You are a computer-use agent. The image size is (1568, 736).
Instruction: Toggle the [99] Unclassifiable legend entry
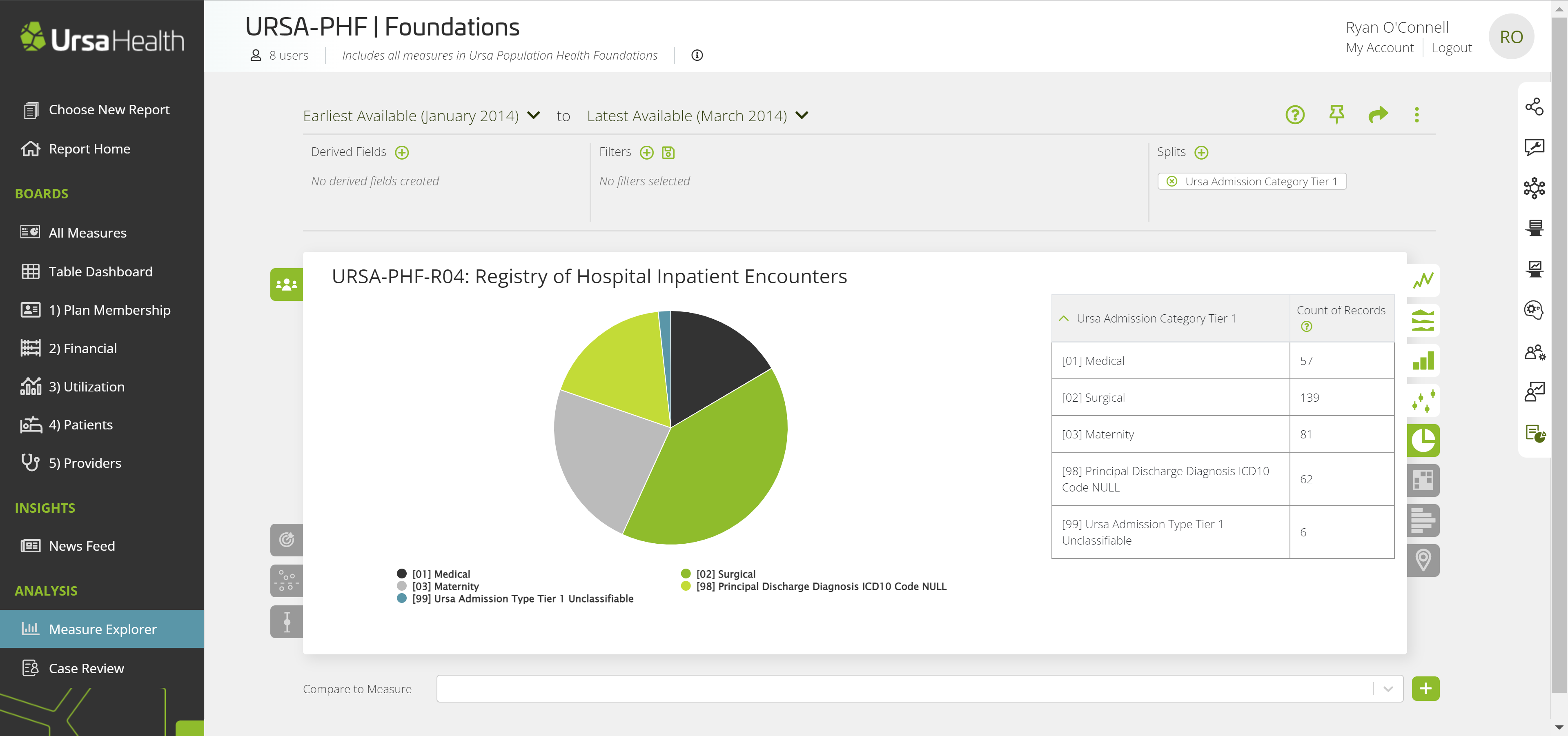point(515,598)
